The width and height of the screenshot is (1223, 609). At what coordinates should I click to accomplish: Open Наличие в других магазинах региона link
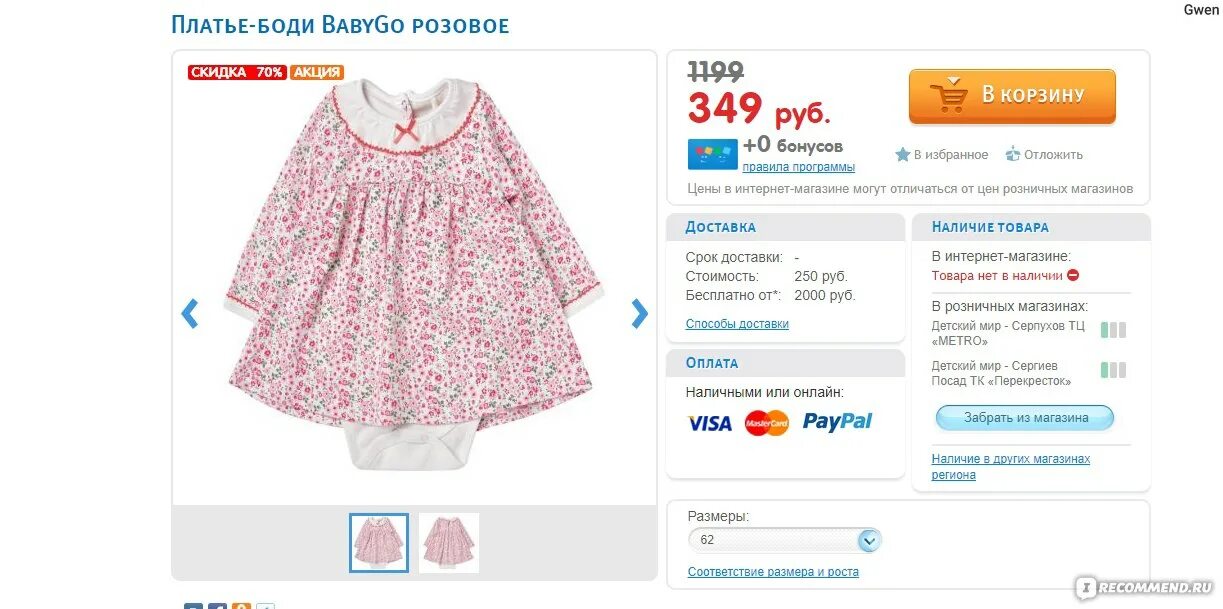pos(1011,467)
